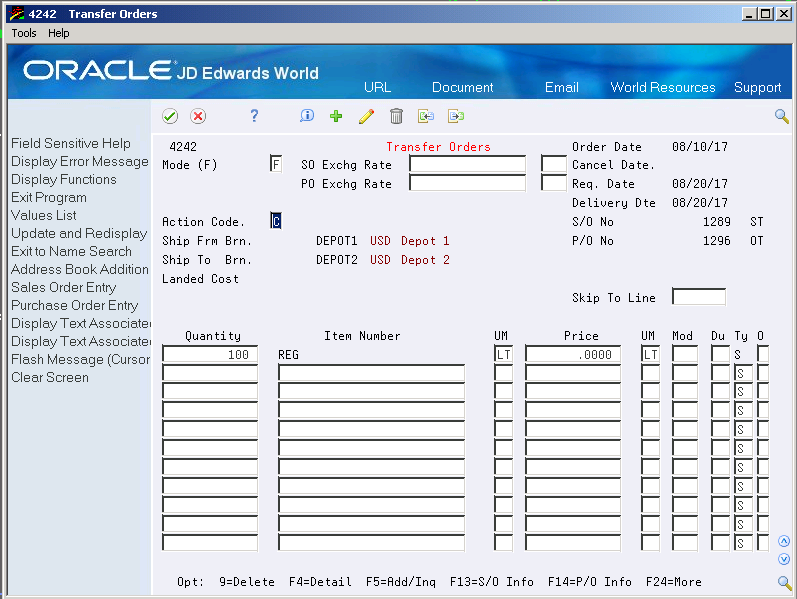Viewport: 797px width, 599px height.
Task: Click F5=Add/Inq function text
Action: (401, 582)
